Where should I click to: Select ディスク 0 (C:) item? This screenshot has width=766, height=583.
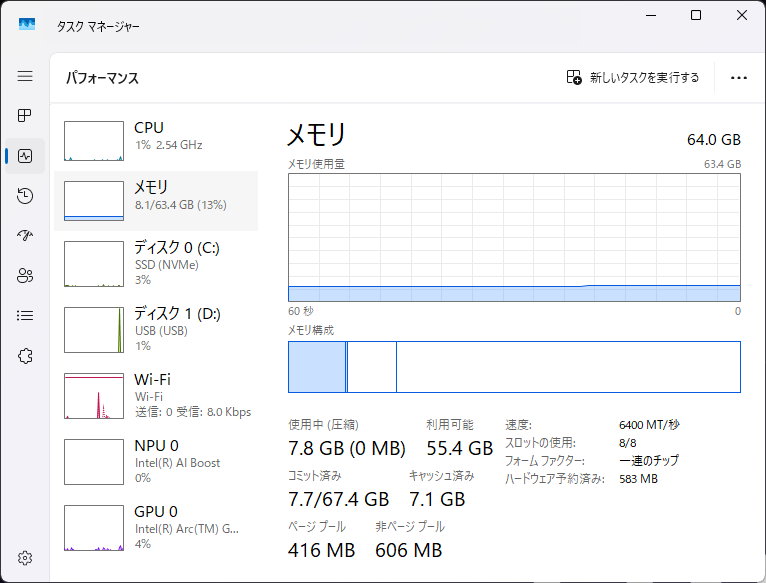click(x=156, y=263)
